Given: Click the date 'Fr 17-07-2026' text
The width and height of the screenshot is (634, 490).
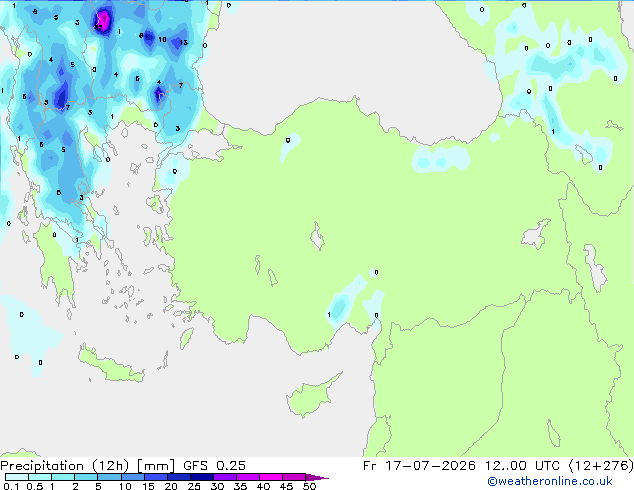Looking at the screenshot, I should 419,466.
